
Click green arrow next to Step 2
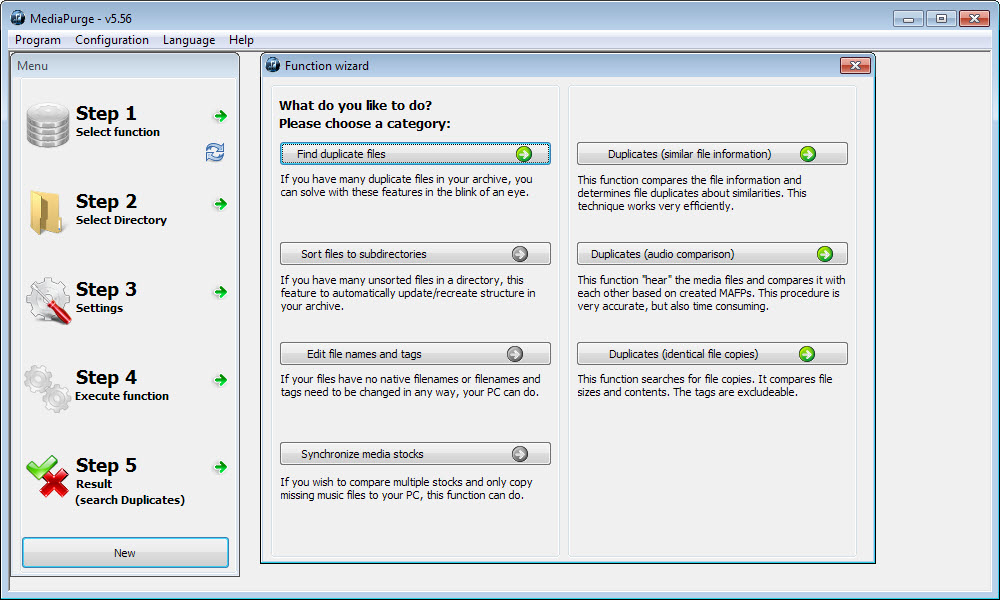[220, 204]
